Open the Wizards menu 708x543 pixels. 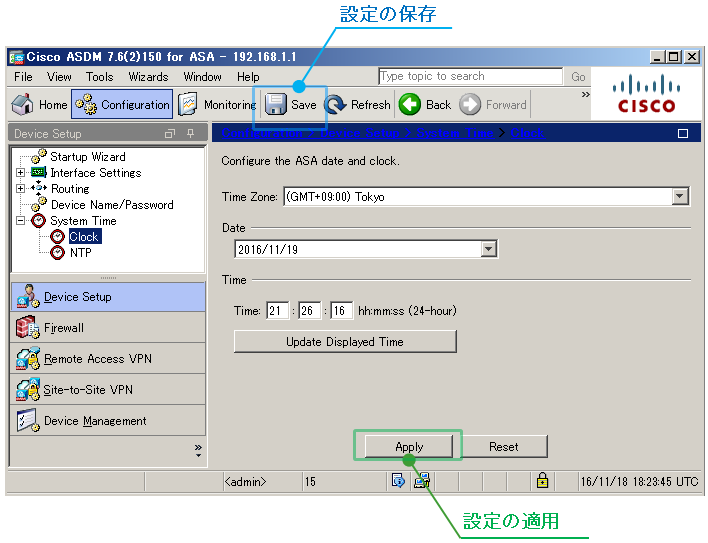148,77
